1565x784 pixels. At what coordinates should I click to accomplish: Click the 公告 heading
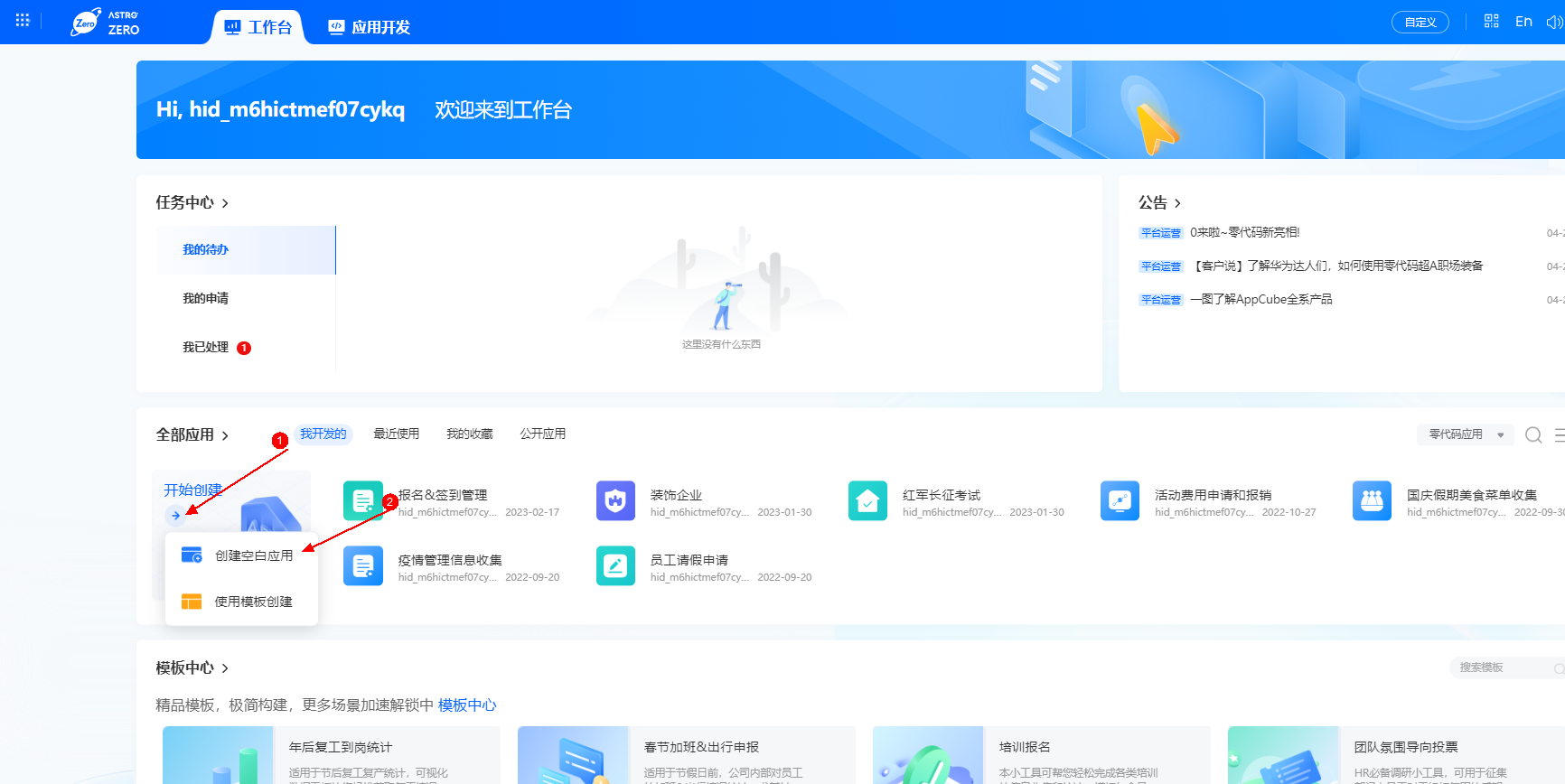click(1153, 202)
